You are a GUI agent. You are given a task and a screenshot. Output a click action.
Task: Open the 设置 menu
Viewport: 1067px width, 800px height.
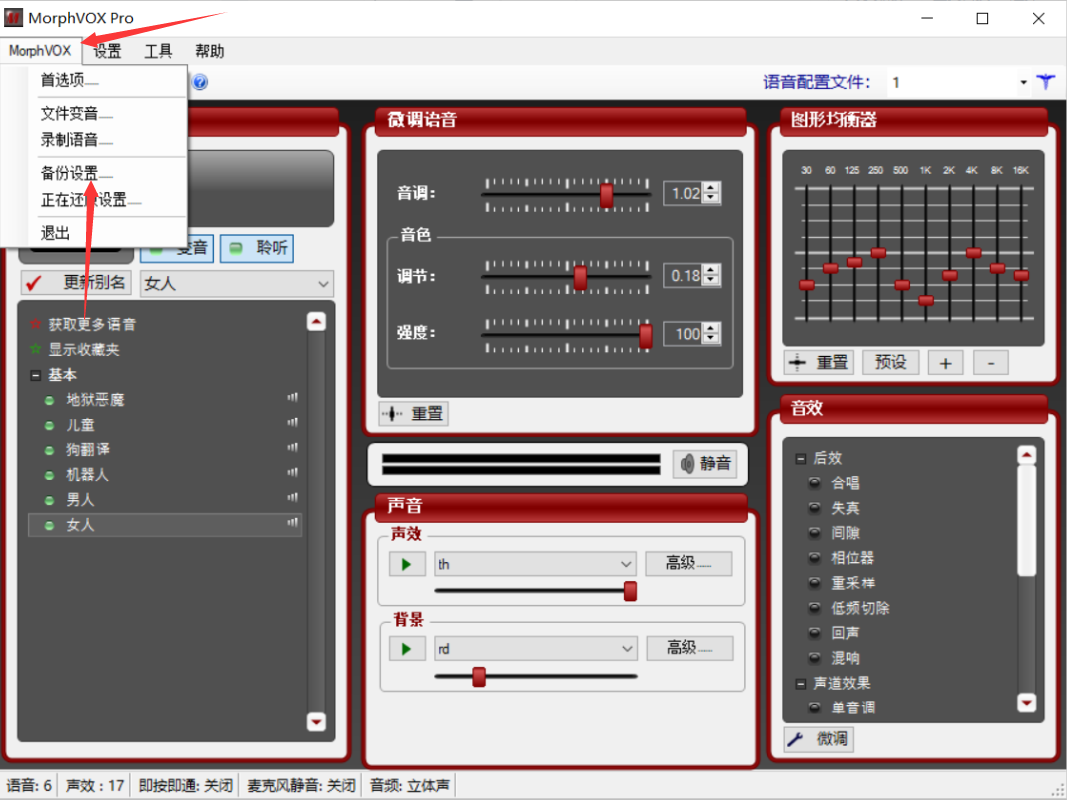[x=107, y=51]
